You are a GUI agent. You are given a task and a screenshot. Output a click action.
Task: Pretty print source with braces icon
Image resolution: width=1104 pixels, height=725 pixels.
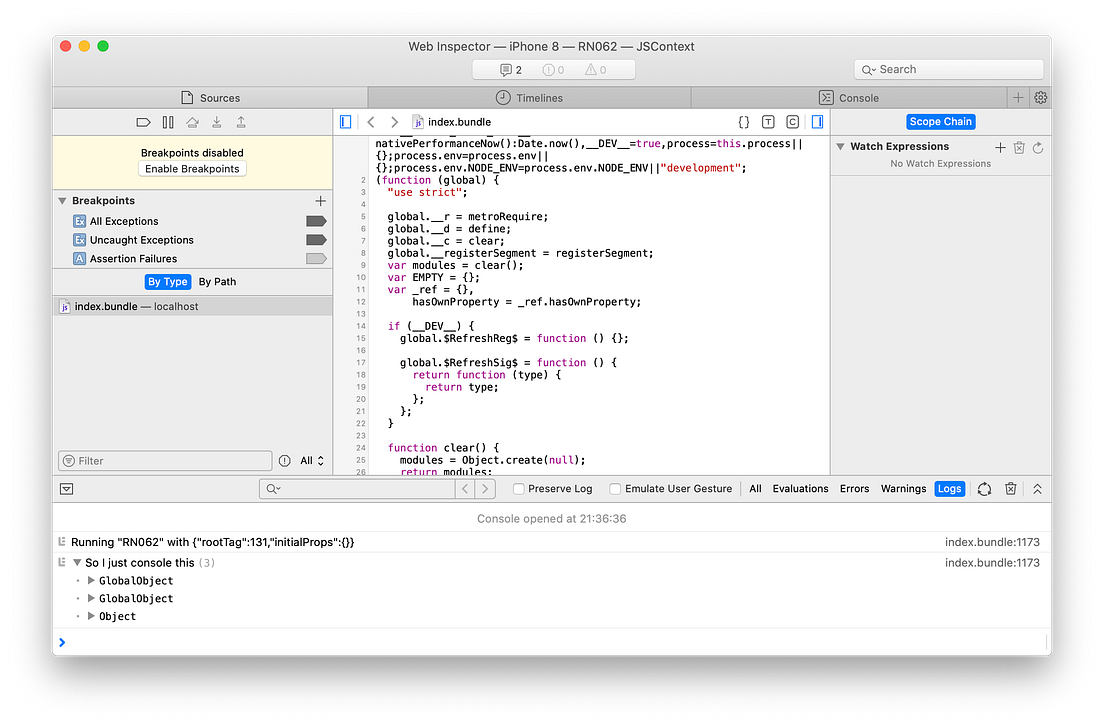[744, 122]
